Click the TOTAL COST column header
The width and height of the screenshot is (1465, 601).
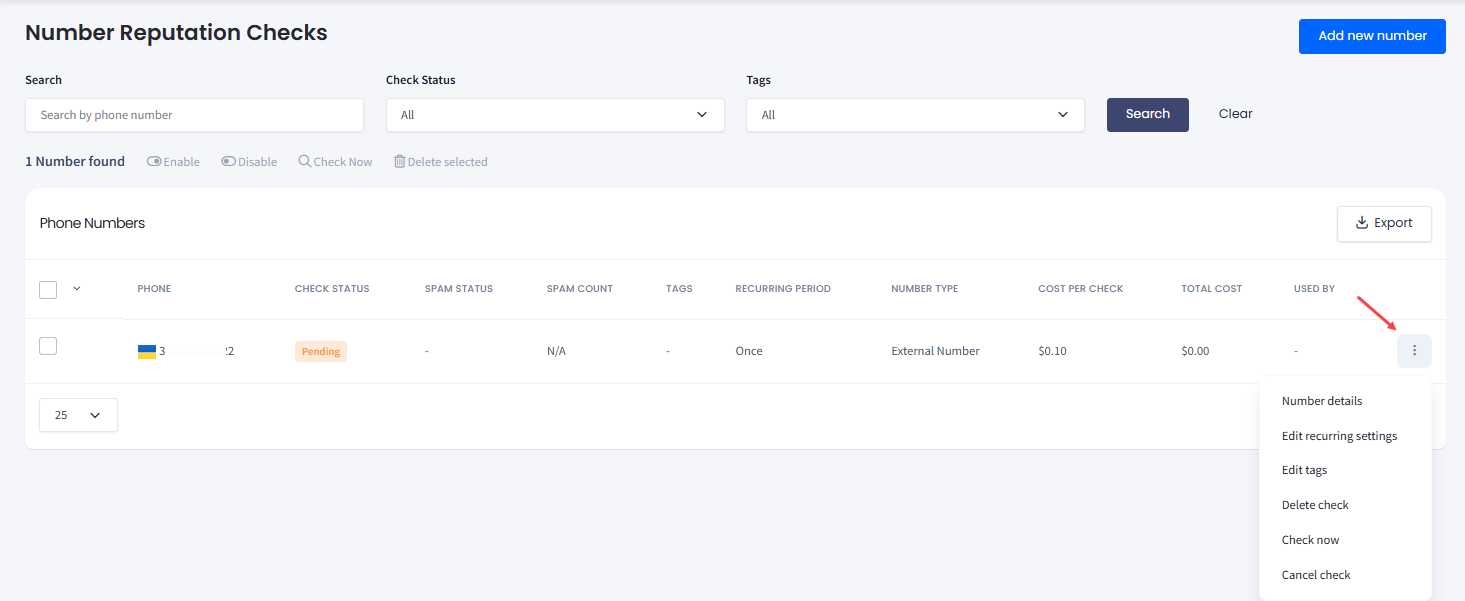(1212, 289)
